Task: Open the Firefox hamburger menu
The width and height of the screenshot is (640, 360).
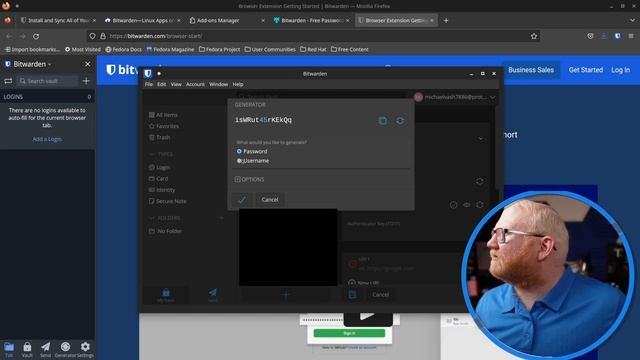Action: point(631,36)
